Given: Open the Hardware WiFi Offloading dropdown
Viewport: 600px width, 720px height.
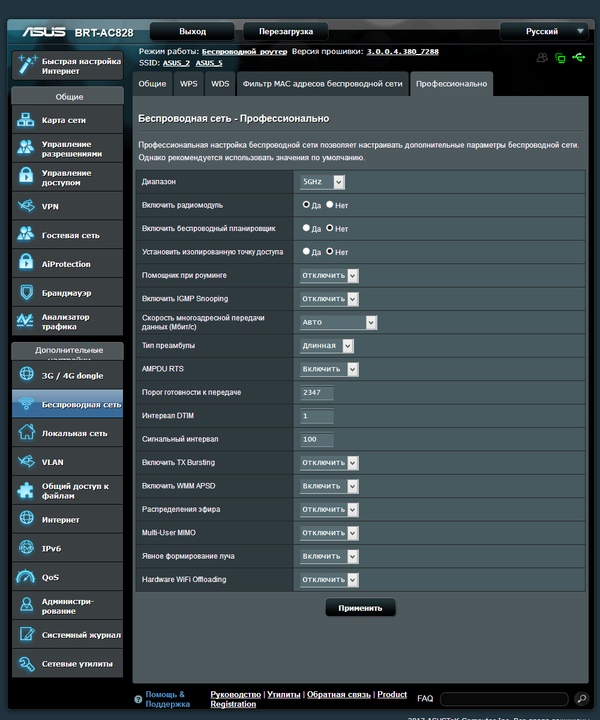Looking at the screenshot, I should [329, 580].
